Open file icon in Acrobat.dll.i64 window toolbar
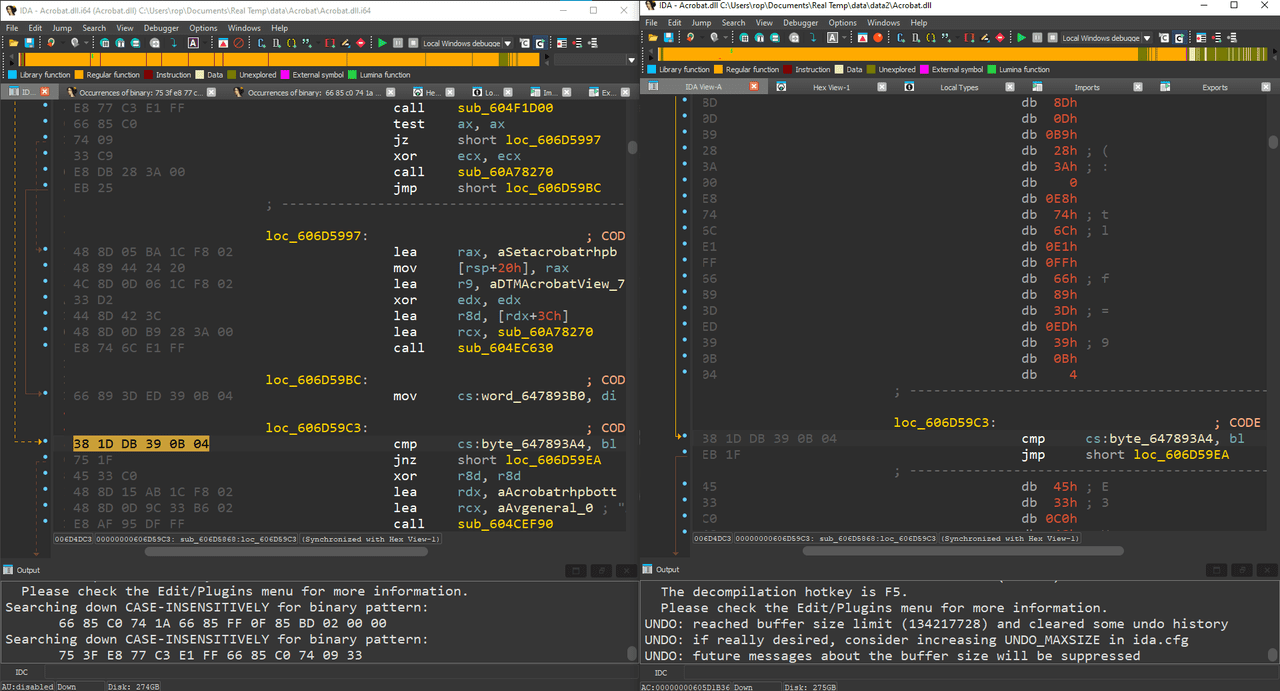Image resolution: width=1280 pixels, height=691 pixels. pyautogui.click(x=13, y=43)
